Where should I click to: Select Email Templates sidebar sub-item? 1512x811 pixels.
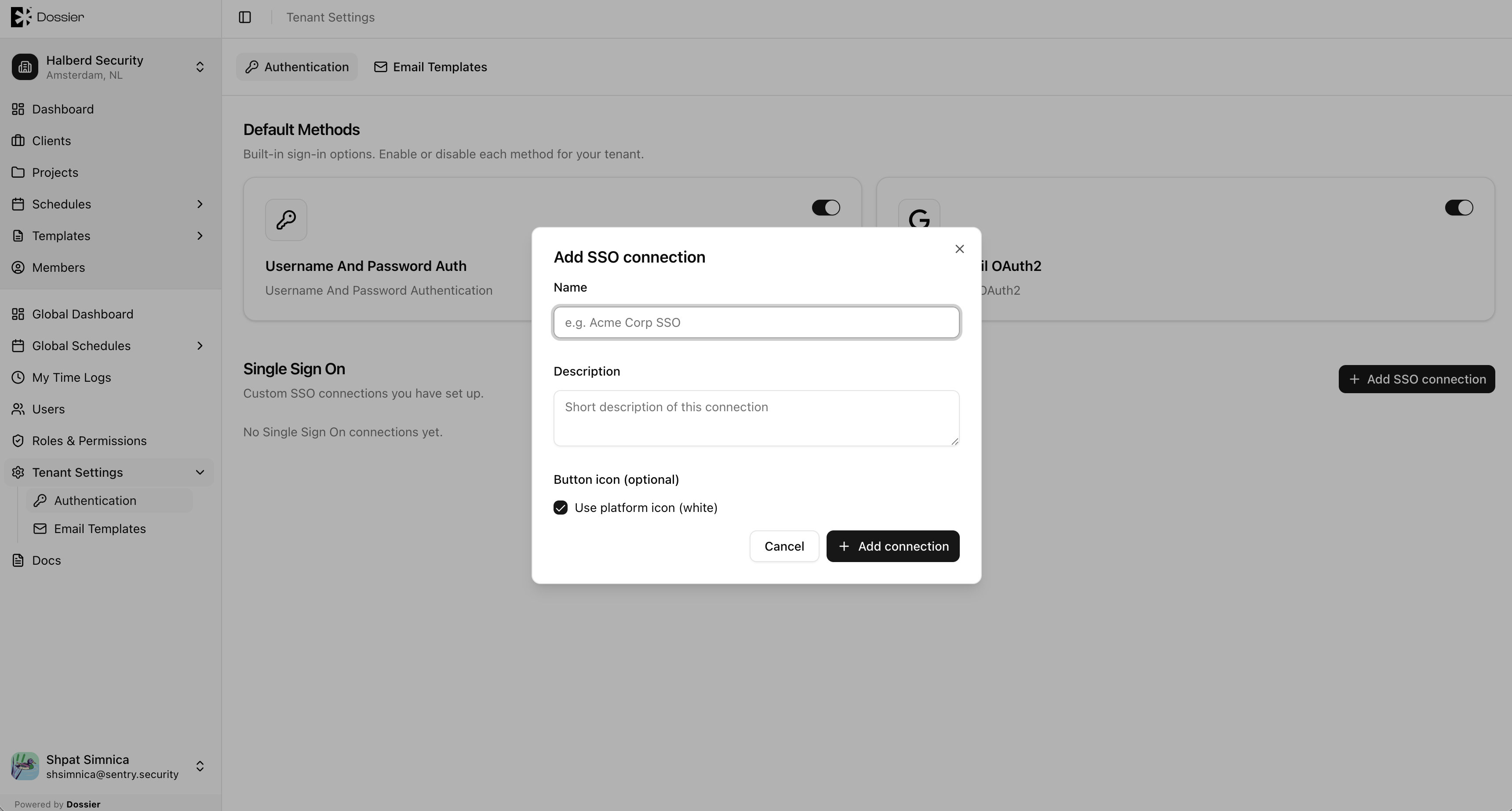109,529
